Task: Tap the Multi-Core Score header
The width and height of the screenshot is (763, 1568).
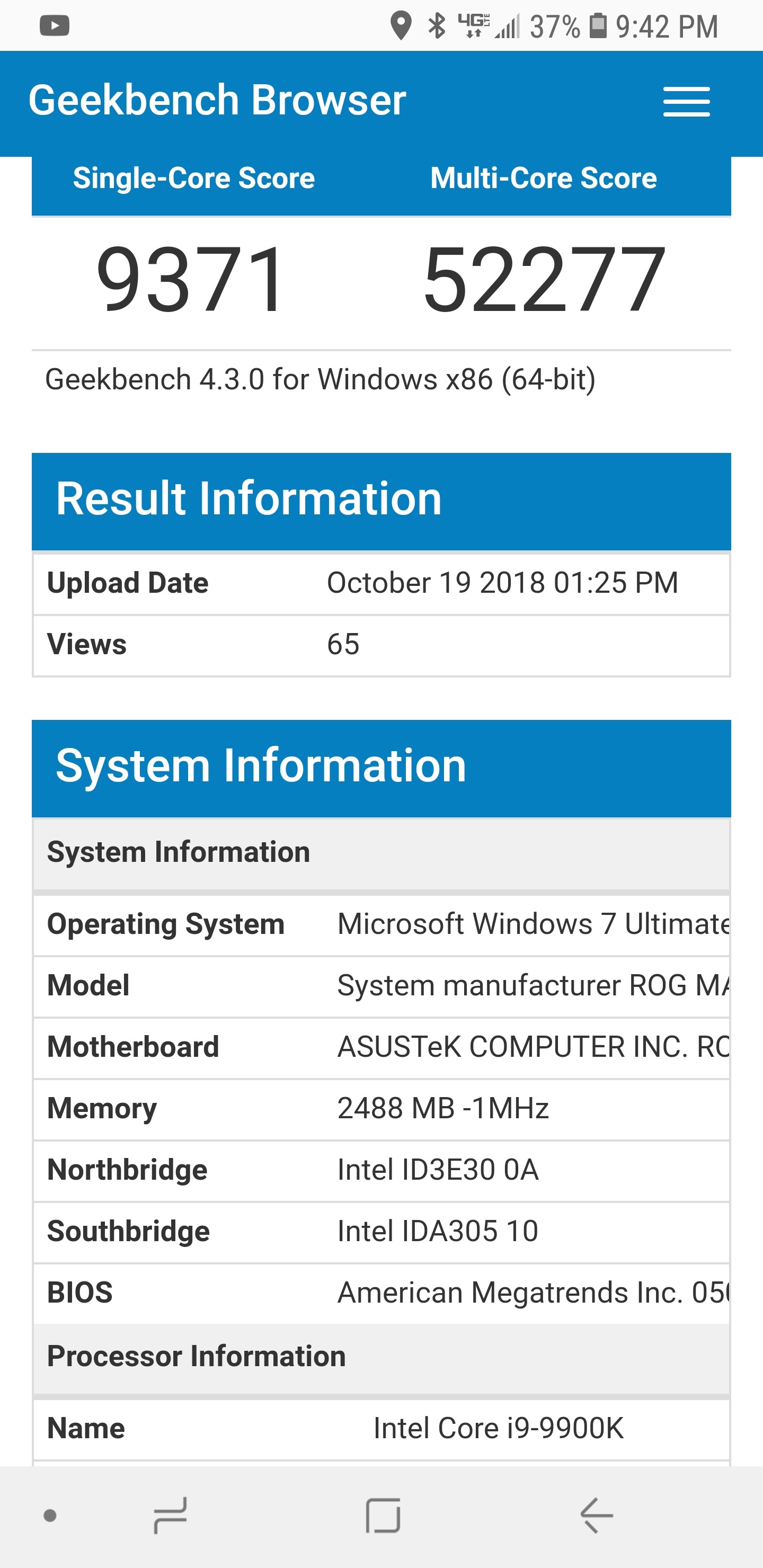Action: 543,179
